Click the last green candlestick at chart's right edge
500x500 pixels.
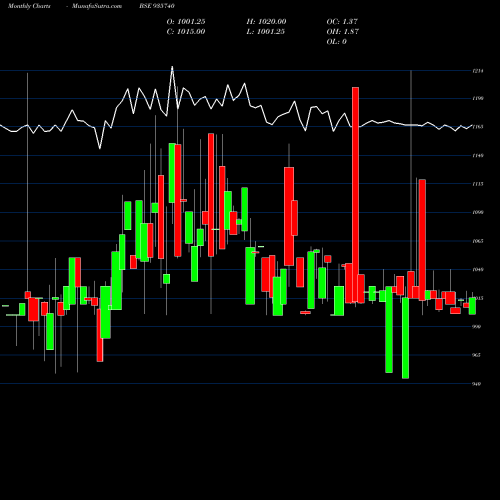472,306
